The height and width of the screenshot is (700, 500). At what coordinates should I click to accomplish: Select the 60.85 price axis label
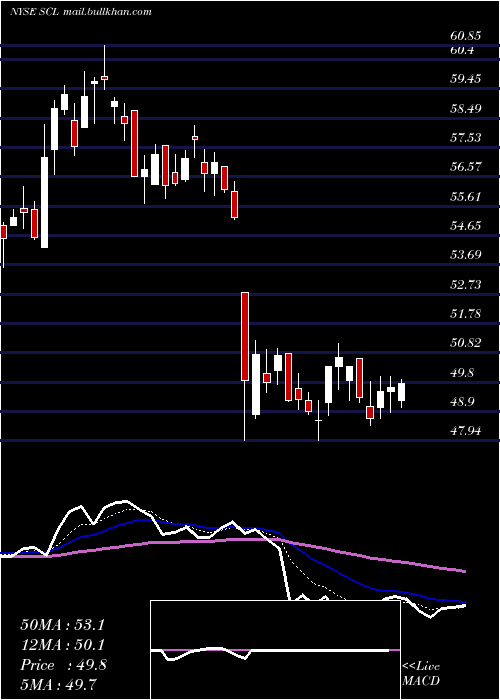466,37
